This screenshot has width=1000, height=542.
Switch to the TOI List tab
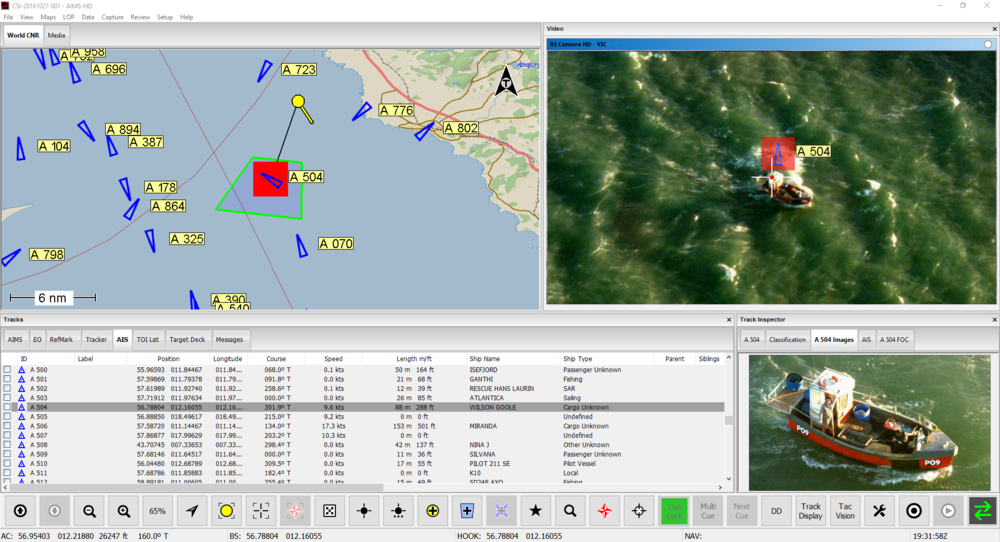click(148, 340)
